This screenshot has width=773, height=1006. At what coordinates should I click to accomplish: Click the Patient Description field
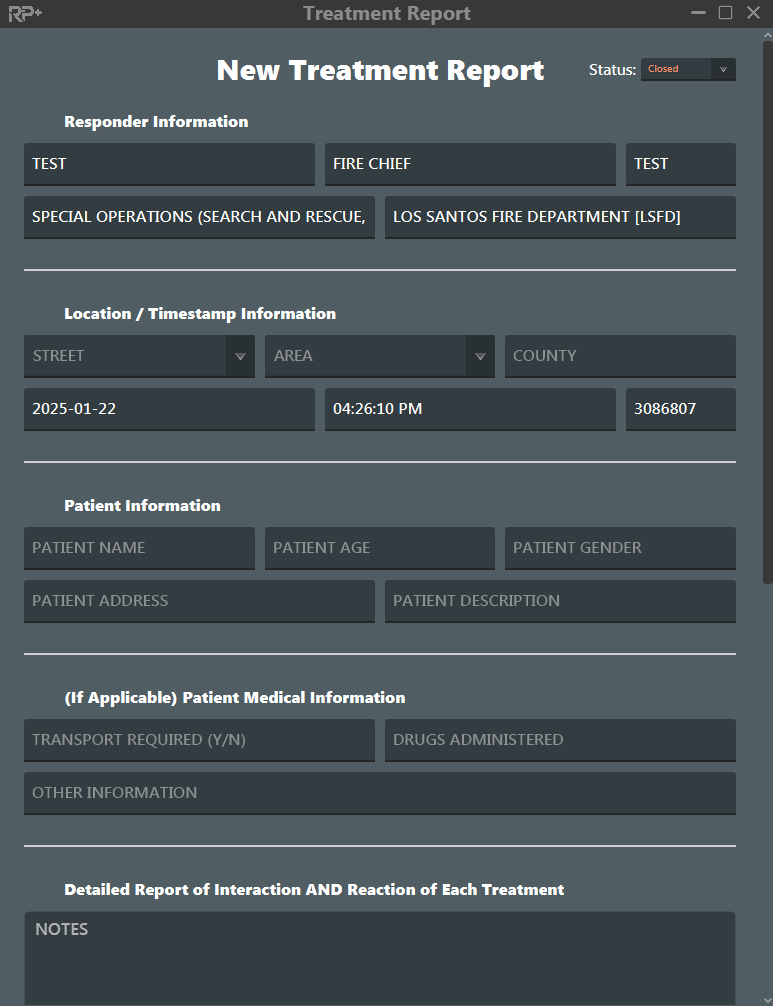(x=559, y=601)
